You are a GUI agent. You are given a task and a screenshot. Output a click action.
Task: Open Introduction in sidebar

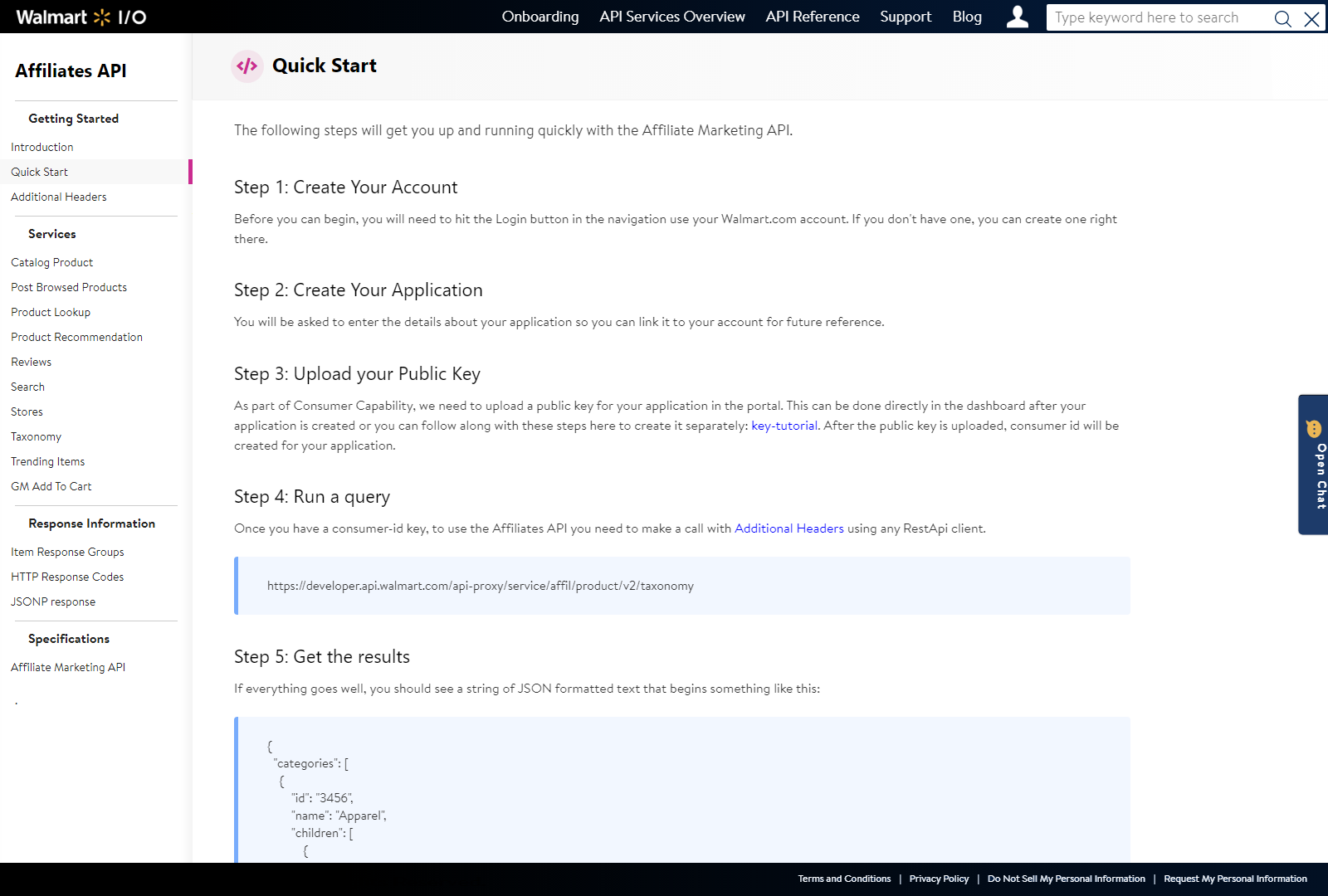[x=42, y=147]
